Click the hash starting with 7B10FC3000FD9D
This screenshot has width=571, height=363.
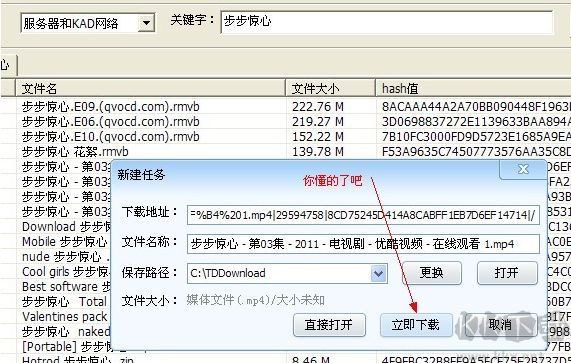[x=476, y=137]
